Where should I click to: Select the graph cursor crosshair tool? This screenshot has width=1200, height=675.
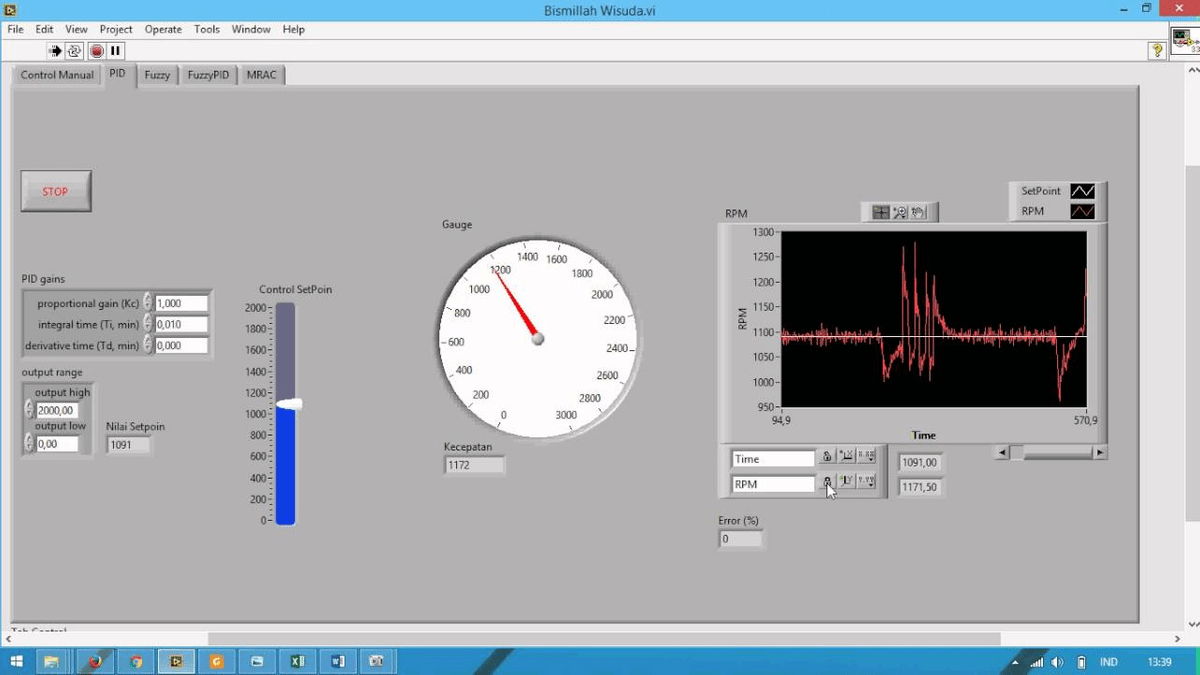[x=881, y=212]
